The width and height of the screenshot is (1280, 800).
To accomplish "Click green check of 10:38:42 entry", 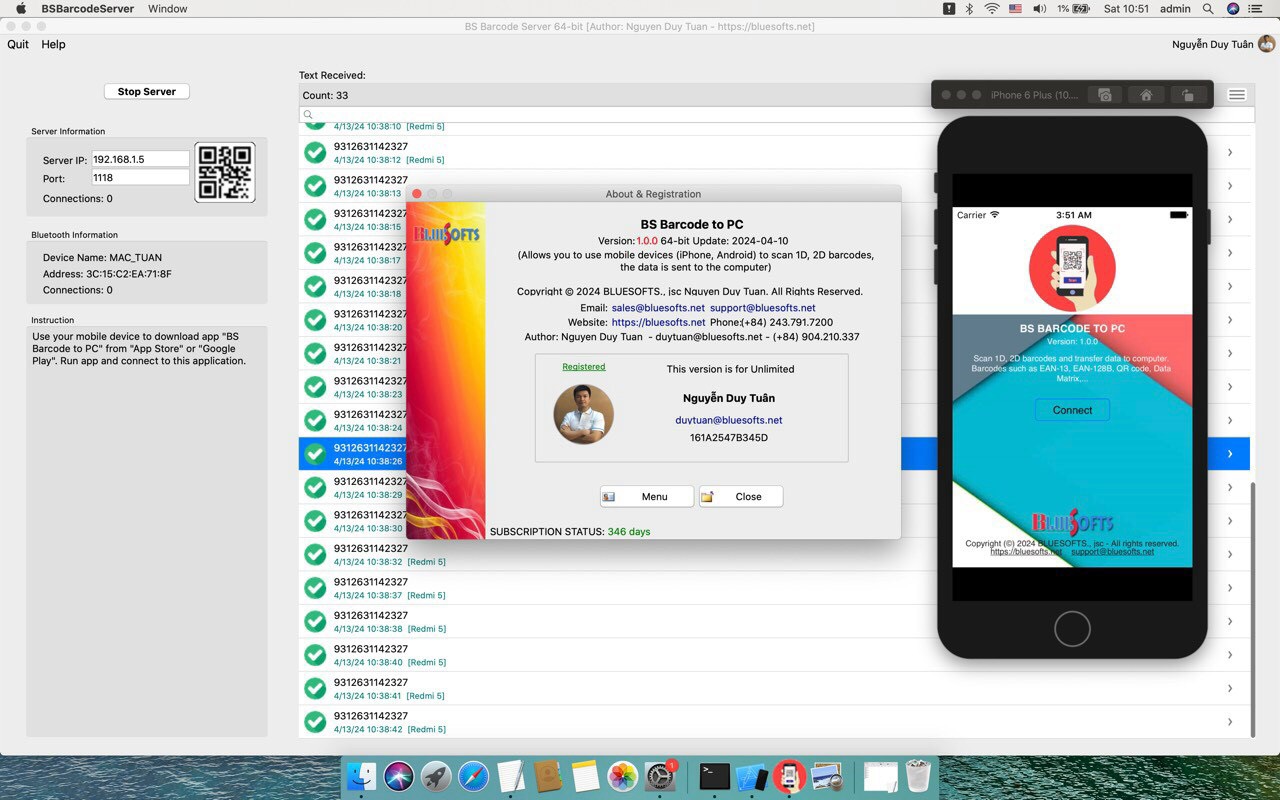I will (x=315, y=721).
